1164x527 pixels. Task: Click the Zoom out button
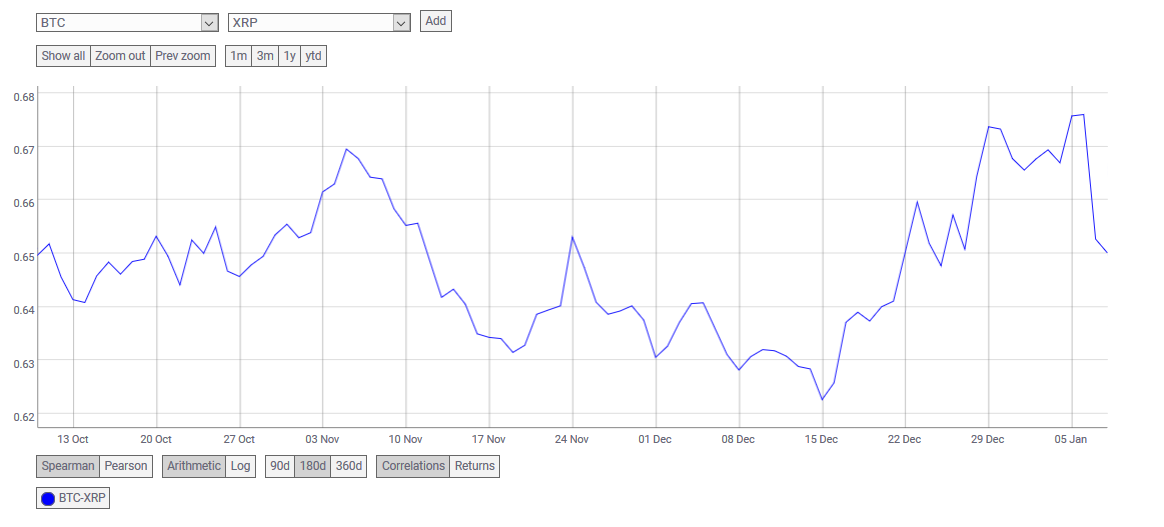(x=120, y=56)
